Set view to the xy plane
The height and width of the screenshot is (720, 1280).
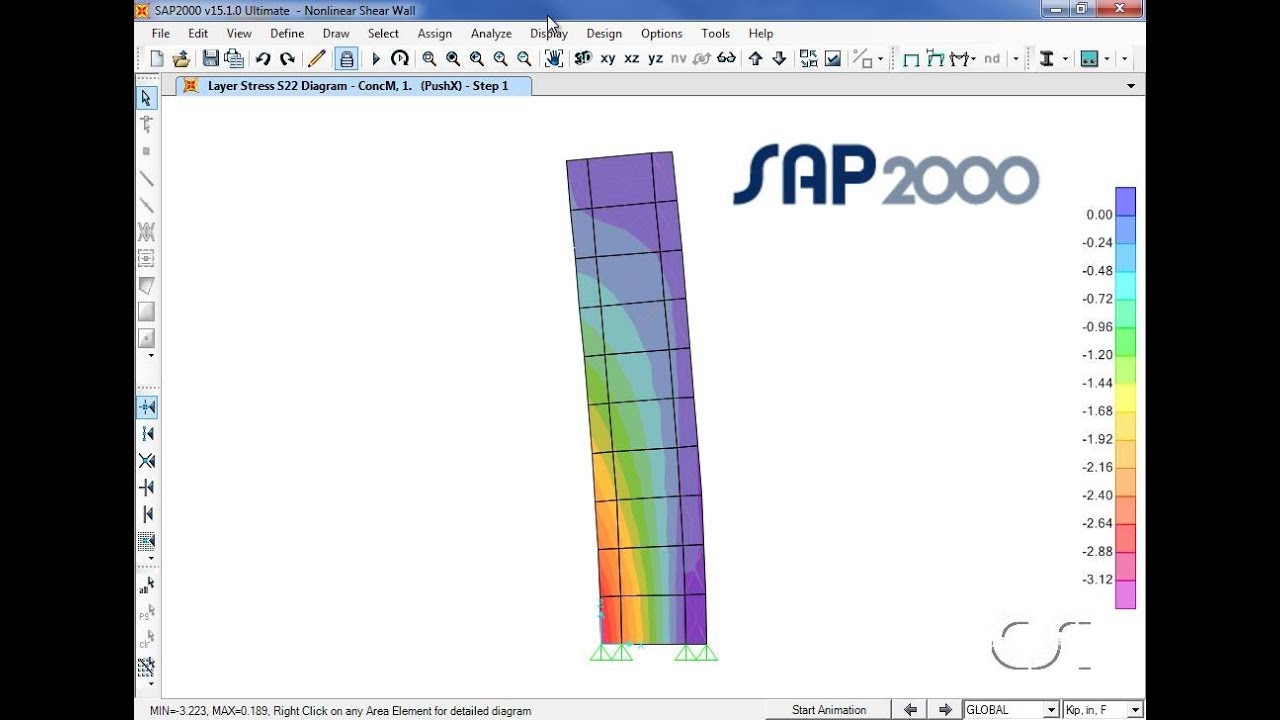608,59
